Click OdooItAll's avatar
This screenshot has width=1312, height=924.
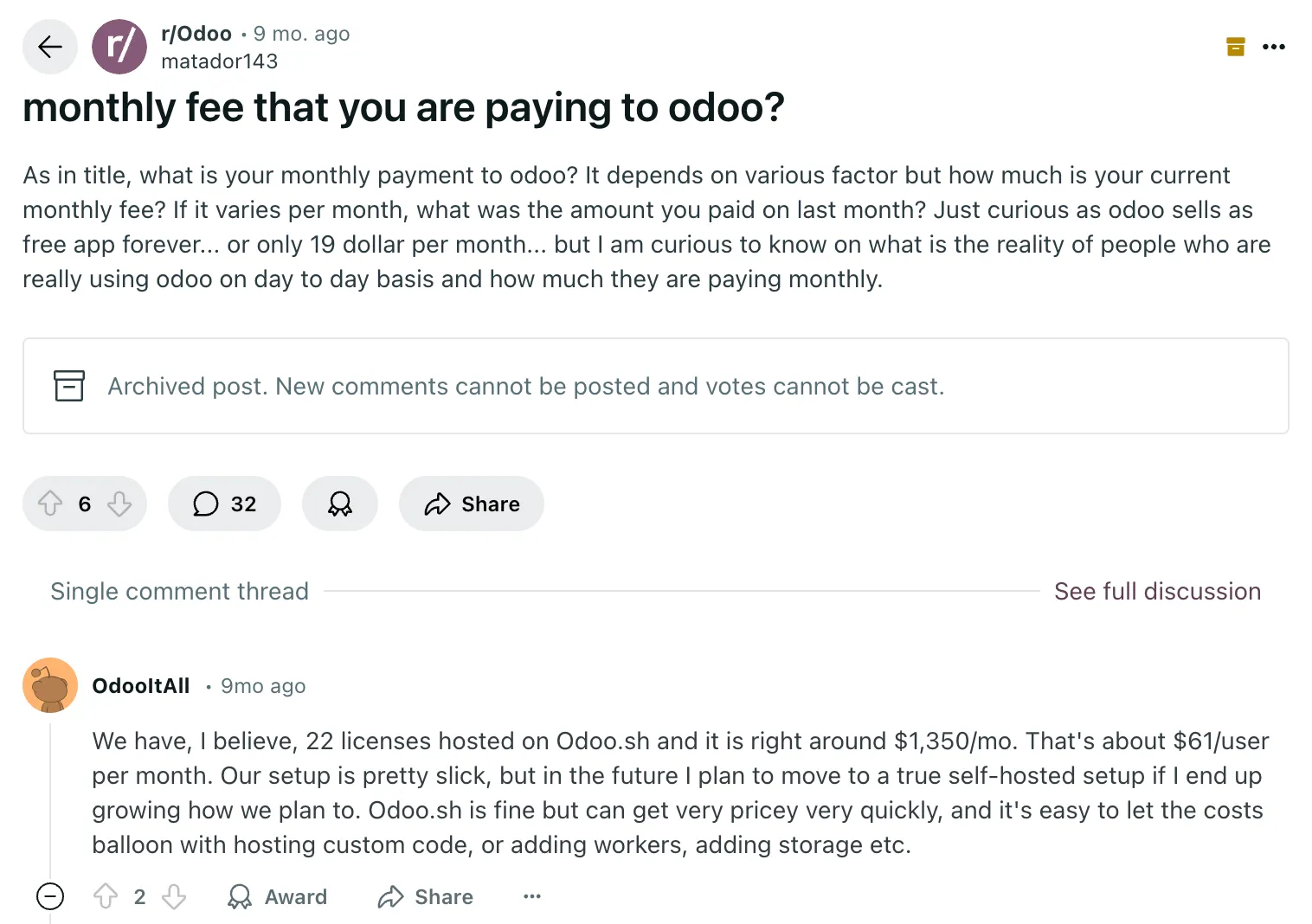(x=49, y=685)
